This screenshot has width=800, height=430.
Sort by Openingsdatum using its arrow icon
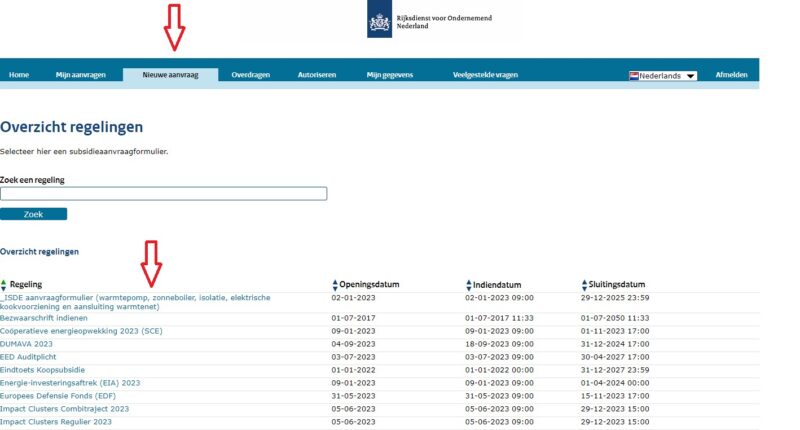point(335,285)
